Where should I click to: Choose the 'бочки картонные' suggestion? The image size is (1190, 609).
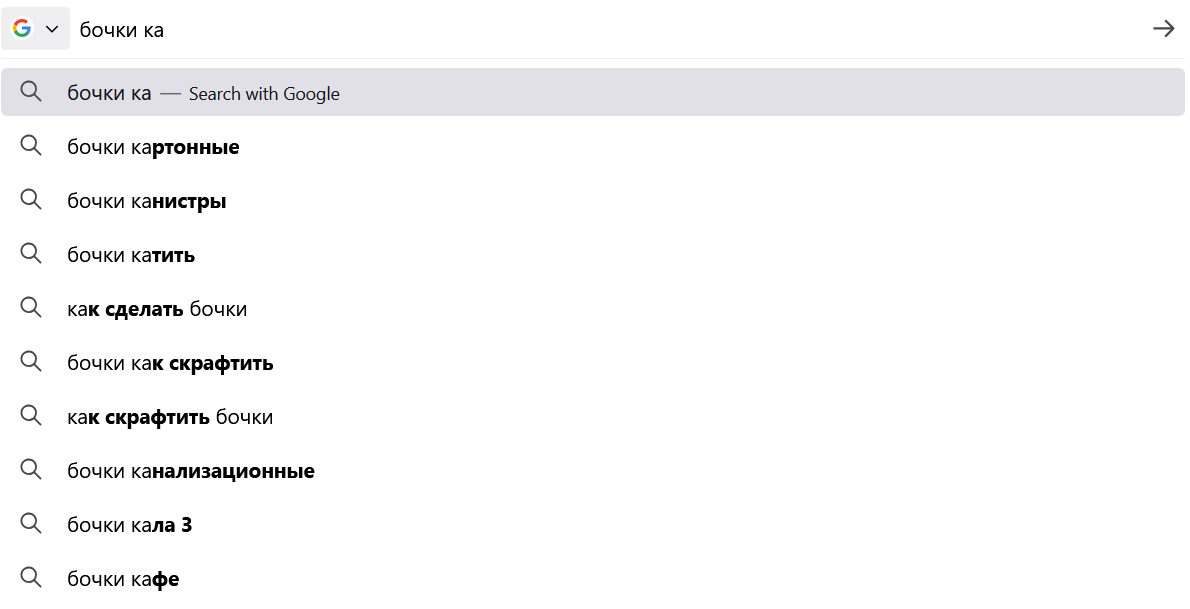tap(153, 147)
